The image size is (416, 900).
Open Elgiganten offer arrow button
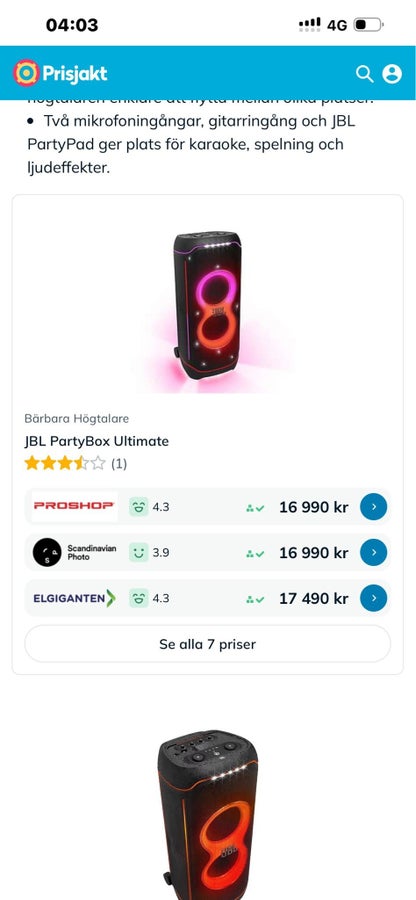pyautogui.click(x=374, y=598)
